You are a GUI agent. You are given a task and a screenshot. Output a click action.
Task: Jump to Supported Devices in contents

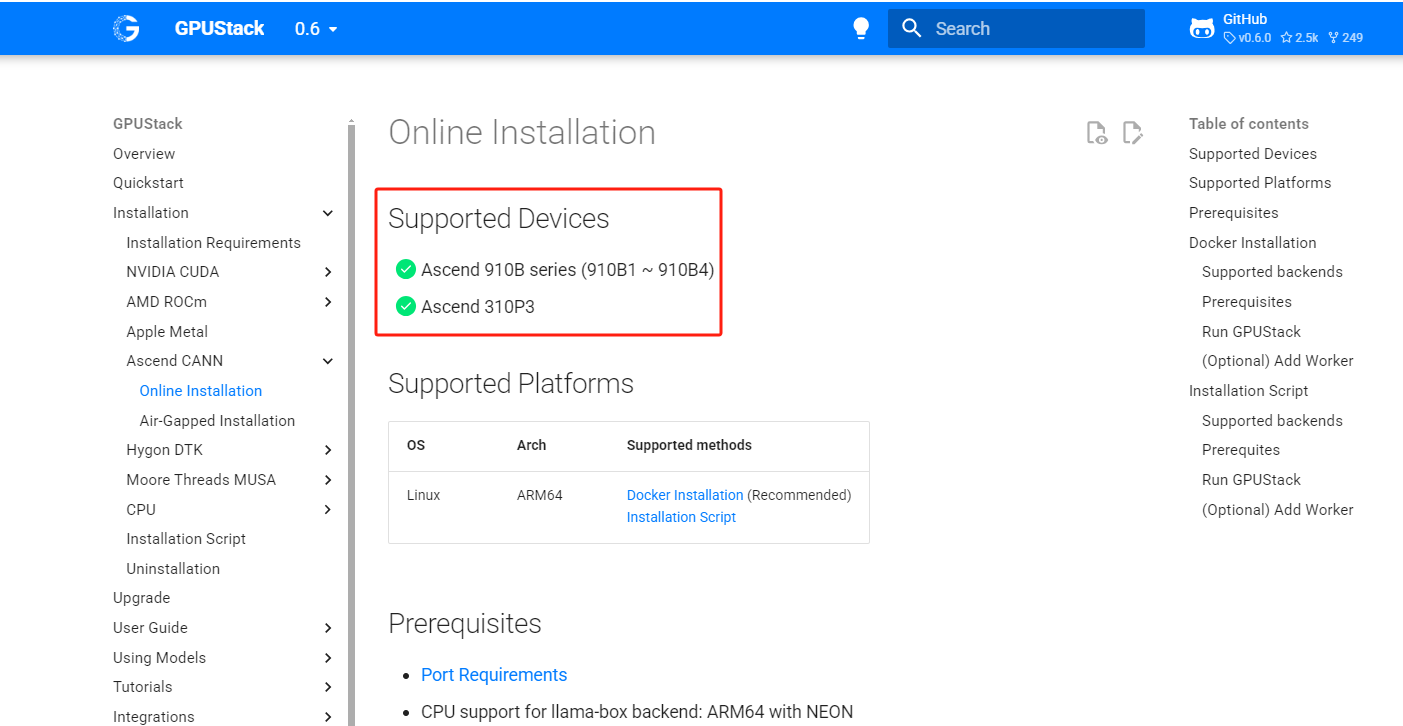tap(1253, 154)
